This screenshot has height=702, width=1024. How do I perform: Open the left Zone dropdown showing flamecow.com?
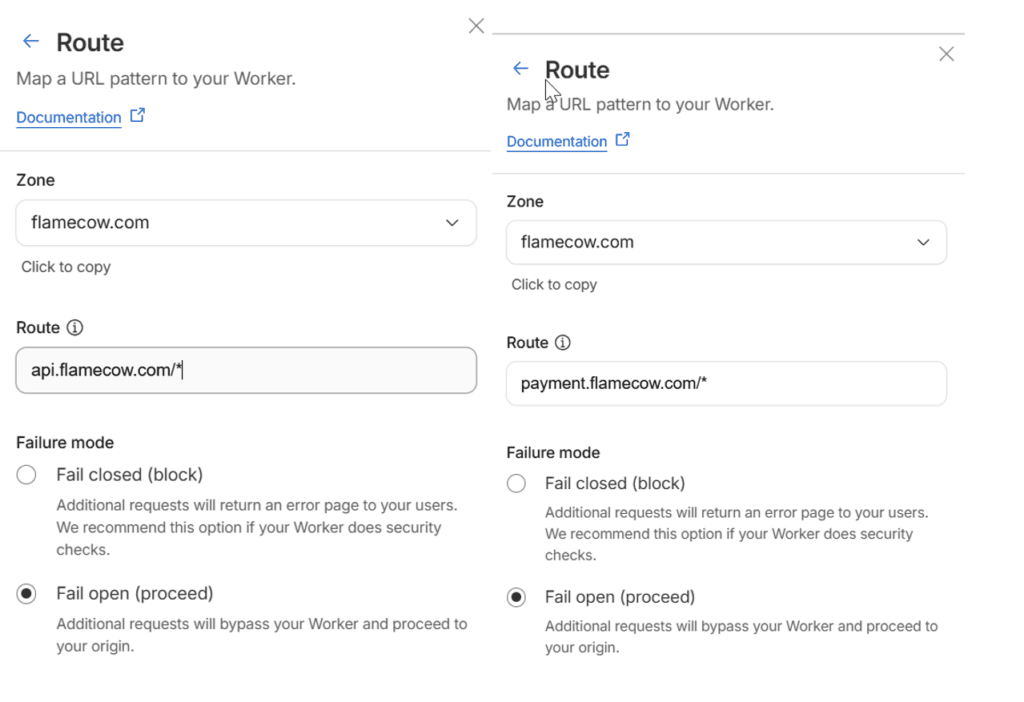coord(245,223)
